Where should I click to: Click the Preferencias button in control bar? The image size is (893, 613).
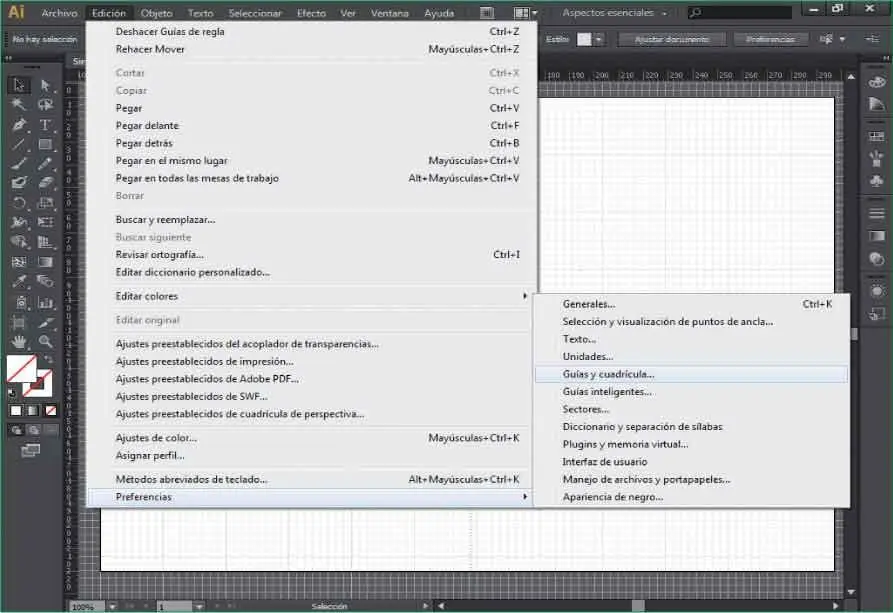(771, 39)
